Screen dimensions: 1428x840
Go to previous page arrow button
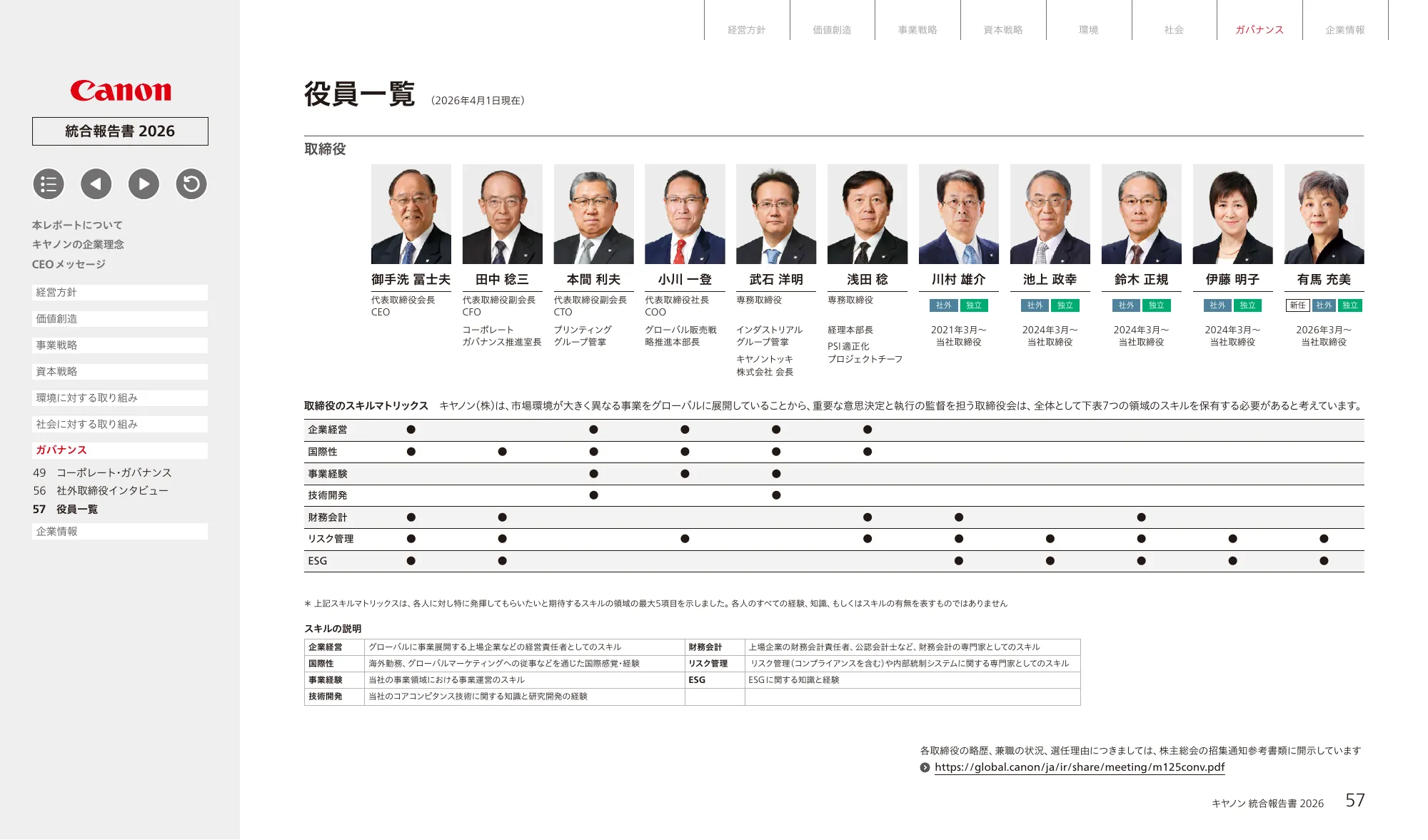point(96,184)
